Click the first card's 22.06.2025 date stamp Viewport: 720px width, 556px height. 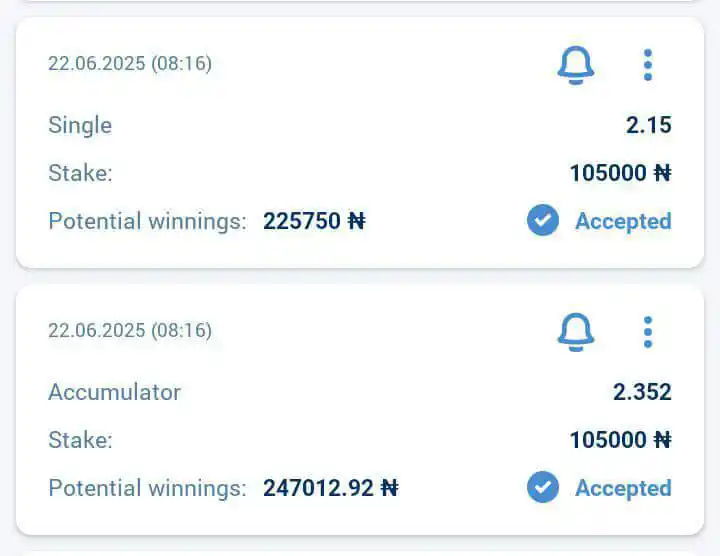[130, 63]
